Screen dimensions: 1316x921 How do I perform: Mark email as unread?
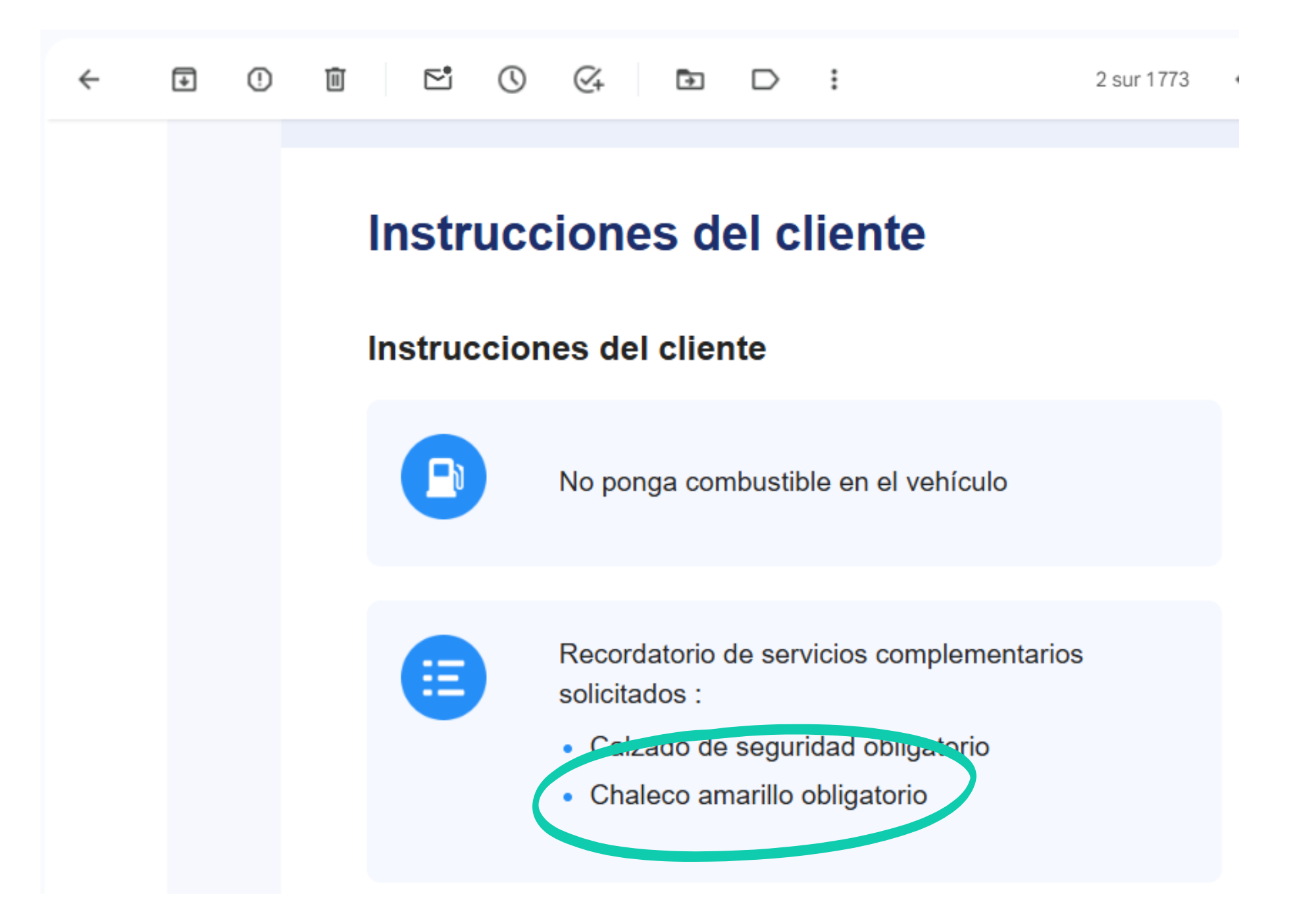coord(438,78)
